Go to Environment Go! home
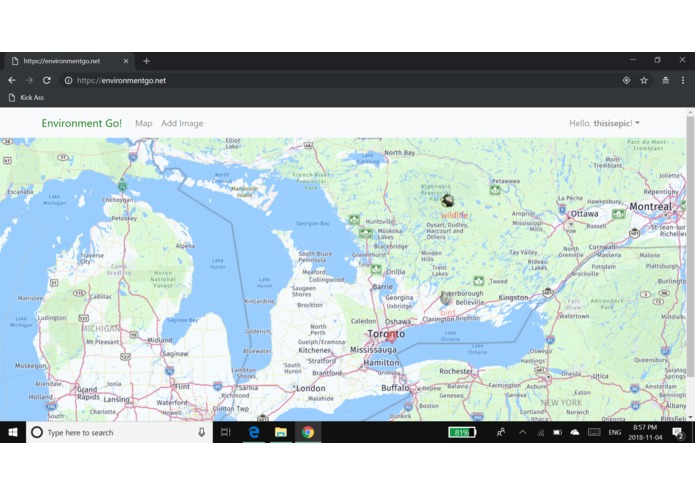Viewport: 695px width, 494px height. tap(82, 123)
